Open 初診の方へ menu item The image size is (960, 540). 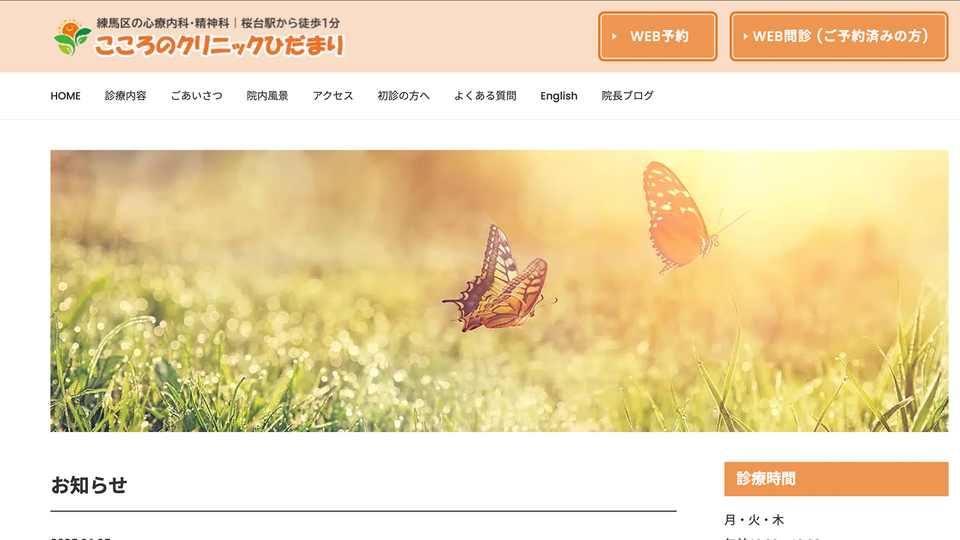(403, 96)
